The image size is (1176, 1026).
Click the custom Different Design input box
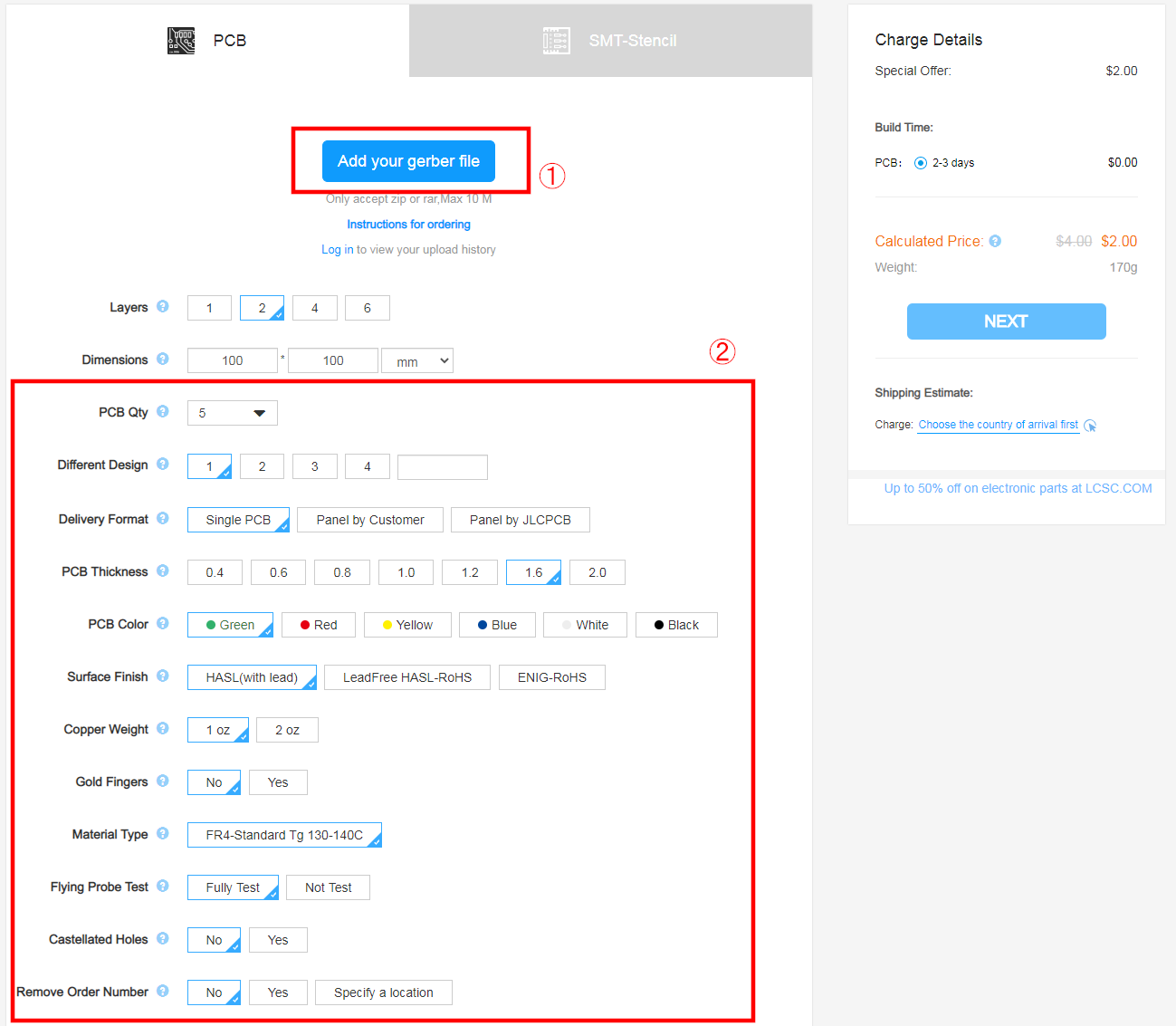tap(443, 467)
